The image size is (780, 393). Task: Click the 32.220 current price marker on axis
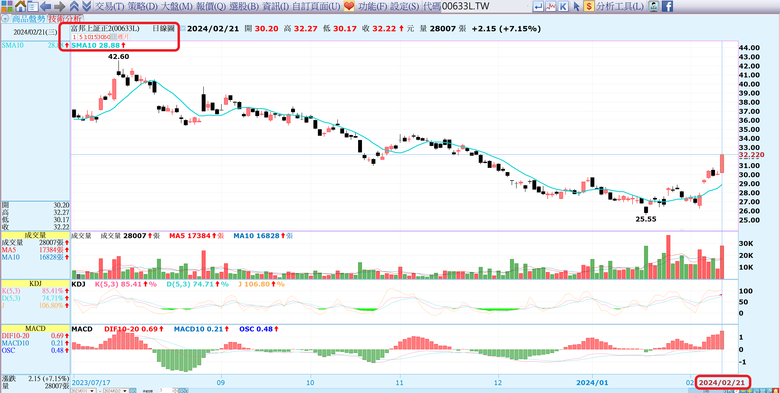(752, 155)
